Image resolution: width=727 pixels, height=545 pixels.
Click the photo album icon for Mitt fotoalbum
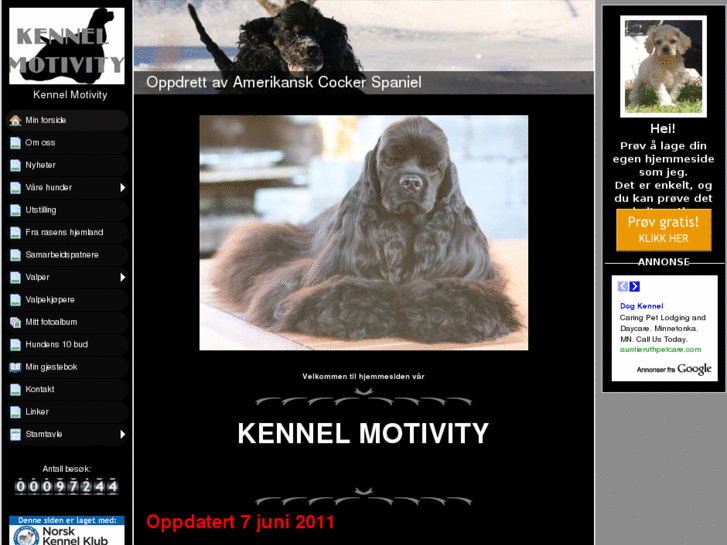15,322
